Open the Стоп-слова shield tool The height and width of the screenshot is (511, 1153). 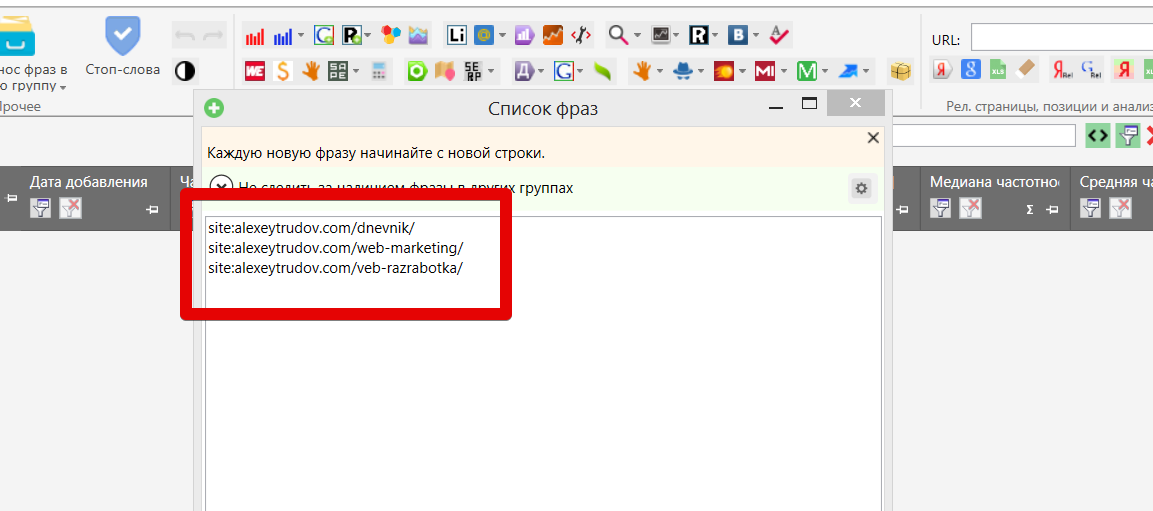122,47
